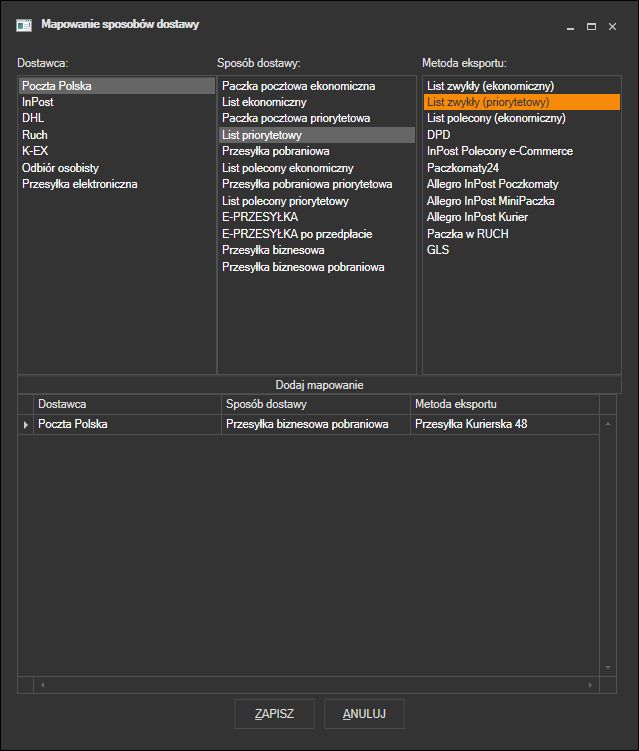Choose List priorytetowy delivery method
The image size is (639, 751).
coord(317,135)
